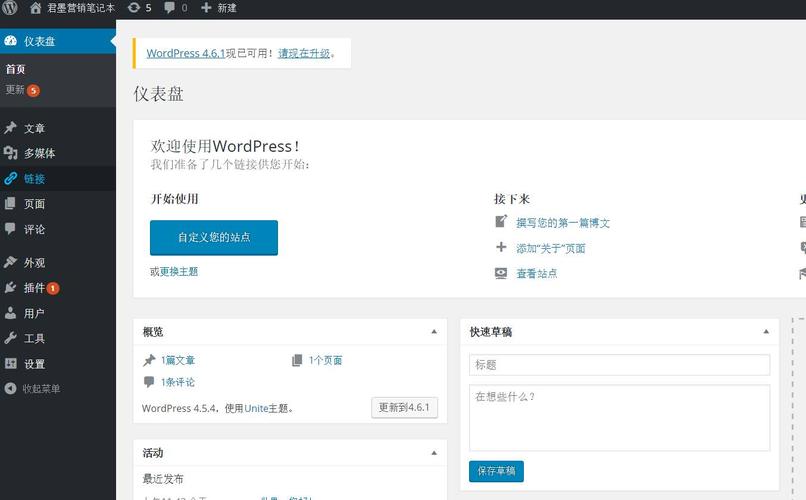Click the 更新到4.6.1 button
This screenshot has width=806, height=500.
[405, 408]
